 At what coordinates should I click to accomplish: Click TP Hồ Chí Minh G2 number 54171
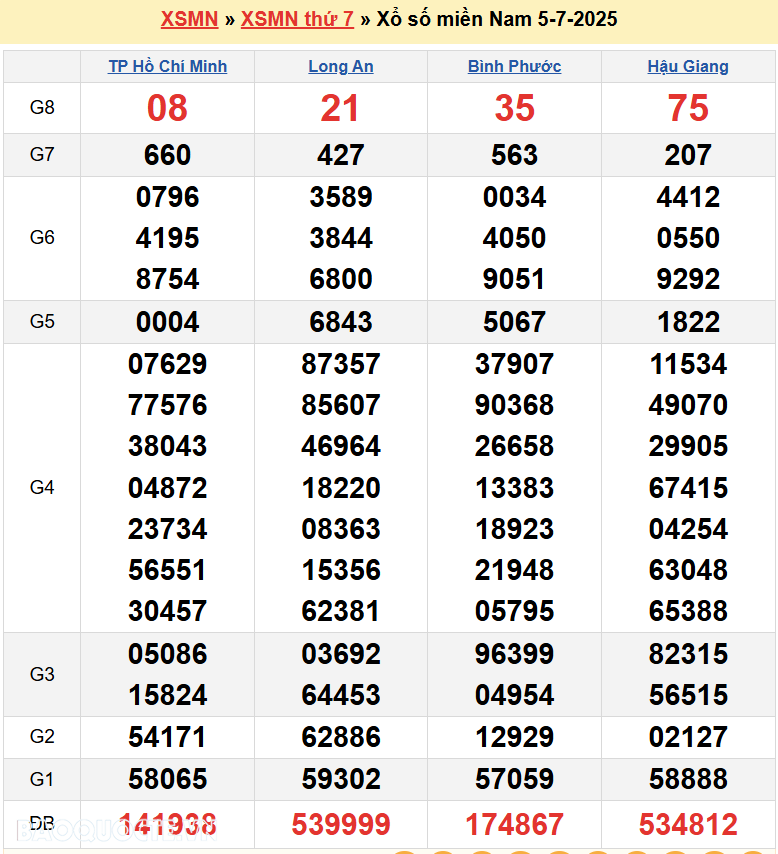pos(167,738)
